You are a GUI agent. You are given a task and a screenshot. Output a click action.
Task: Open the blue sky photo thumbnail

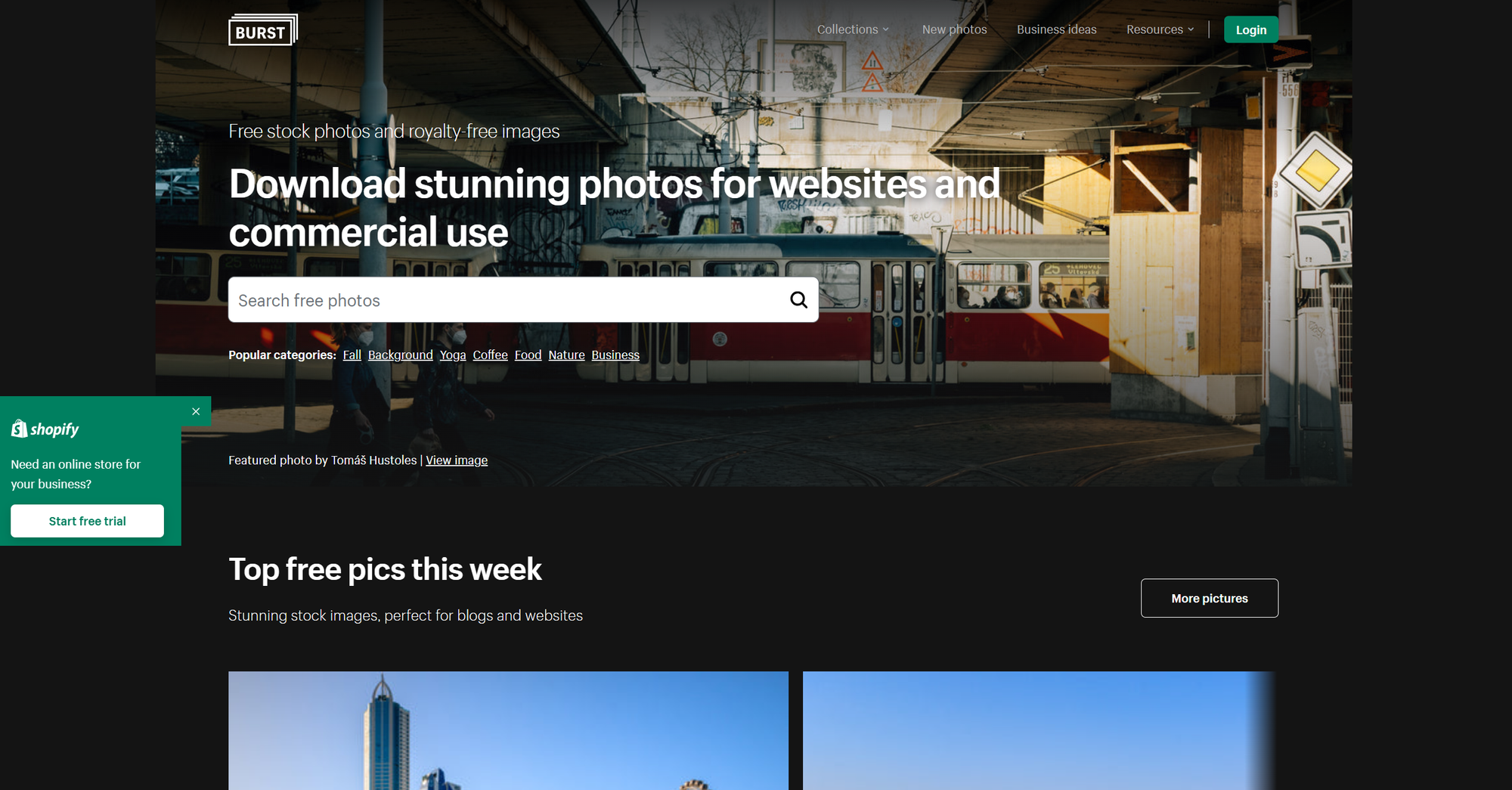pos(1039,730)
